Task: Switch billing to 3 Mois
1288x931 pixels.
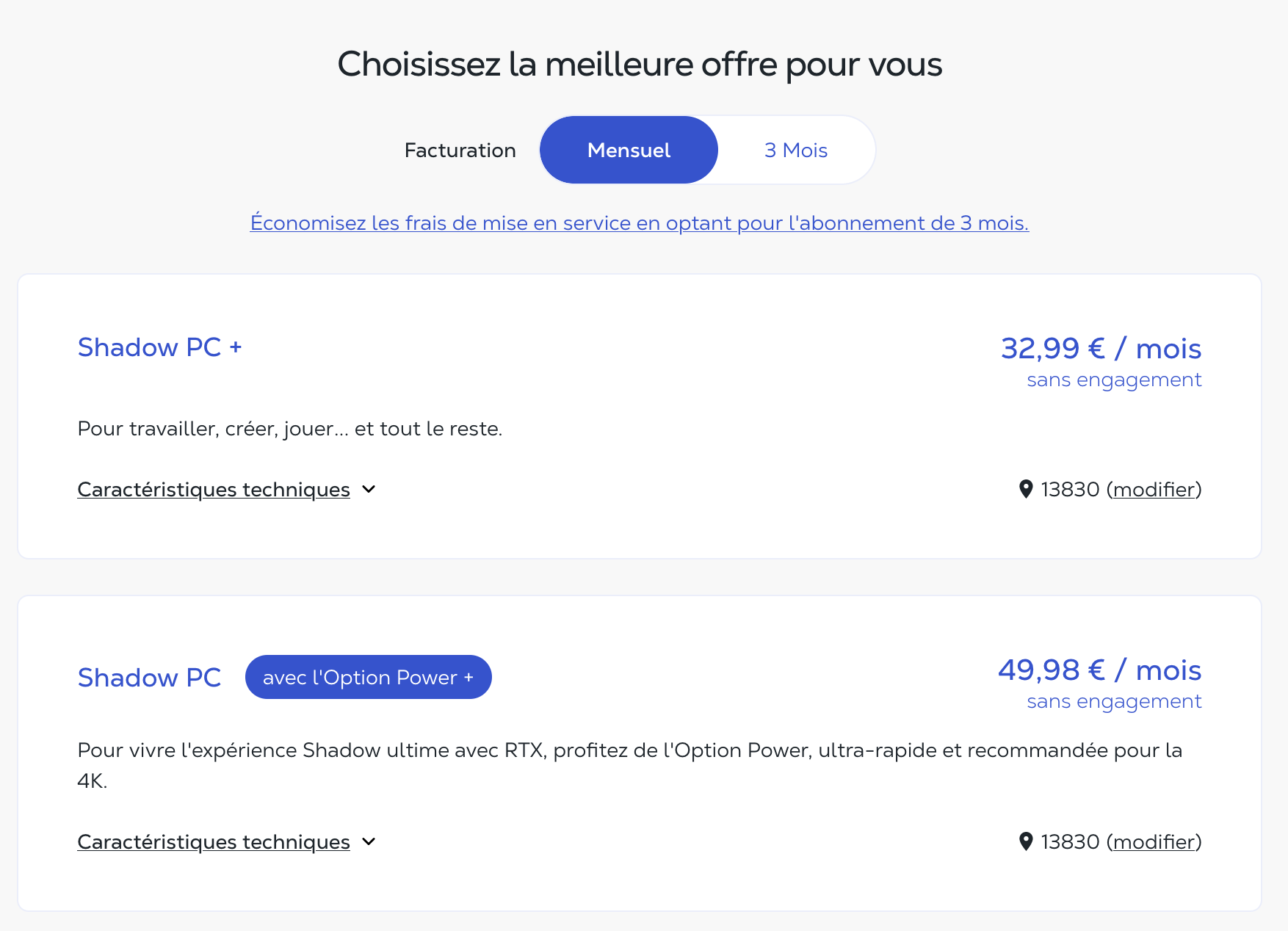Action: [796, 150]
